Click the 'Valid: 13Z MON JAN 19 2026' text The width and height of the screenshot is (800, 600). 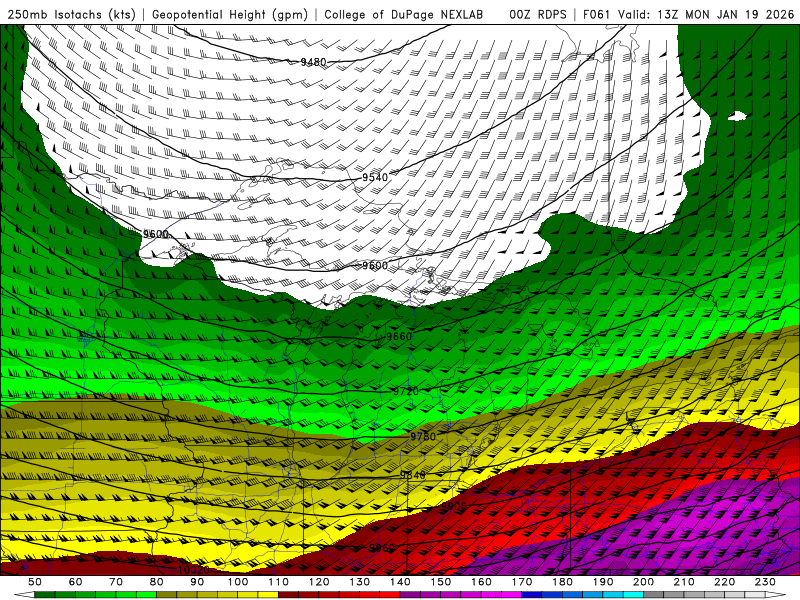click(706, 14)
